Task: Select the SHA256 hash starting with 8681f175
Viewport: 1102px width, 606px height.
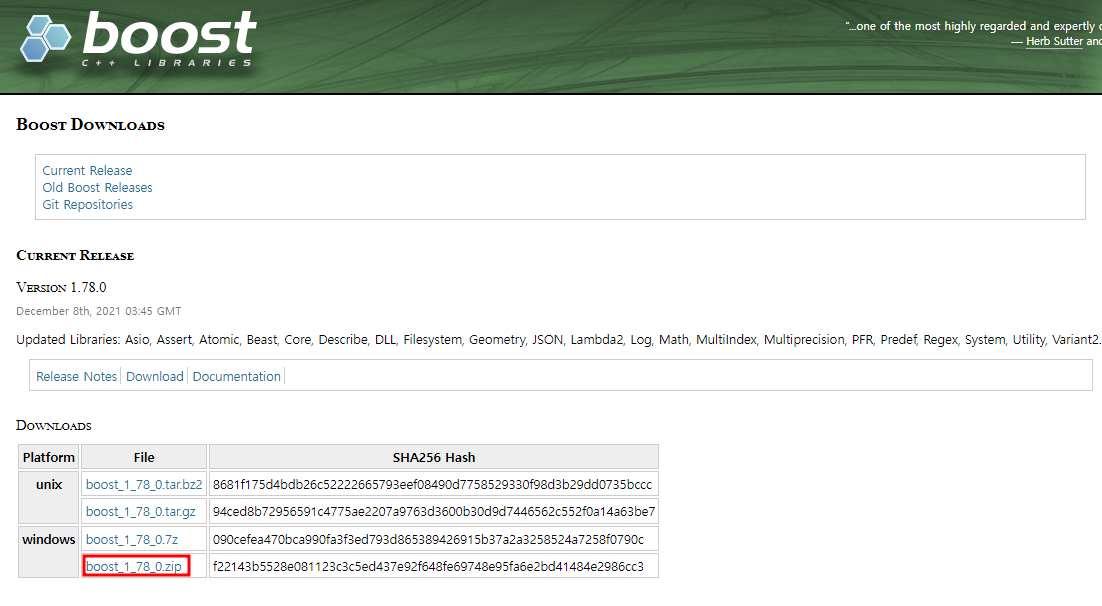Action: tap(432, 484)
